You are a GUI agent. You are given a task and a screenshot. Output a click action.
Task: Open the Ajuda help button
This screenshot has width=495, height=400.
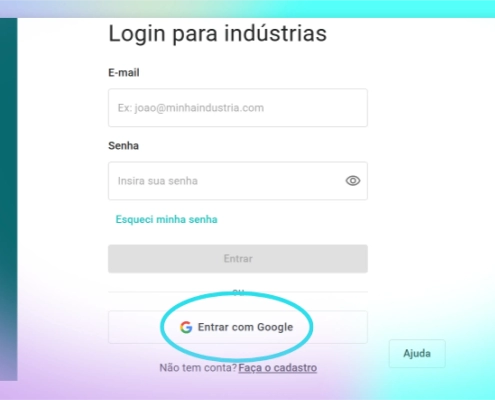click(417, 353)
